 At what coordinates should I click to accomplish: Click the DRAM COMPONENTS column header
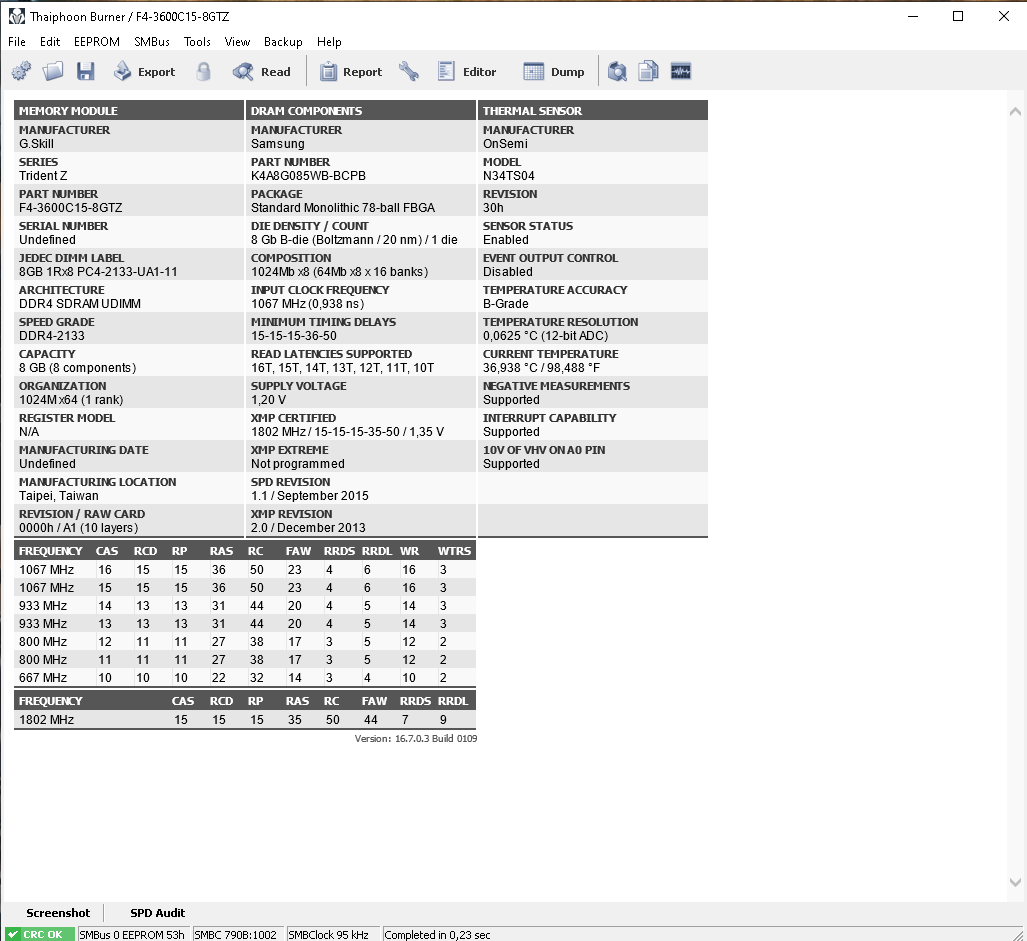pos(361,111)
